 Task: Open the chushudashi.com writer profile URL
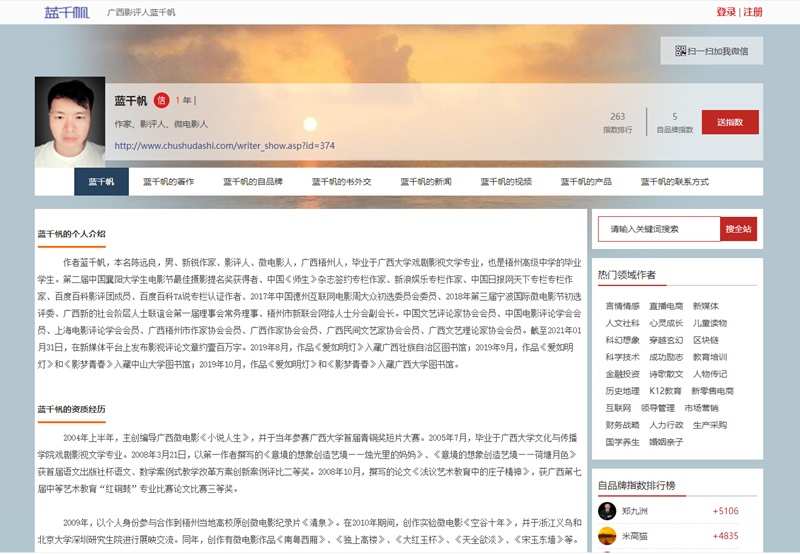(x=224, y=145)
